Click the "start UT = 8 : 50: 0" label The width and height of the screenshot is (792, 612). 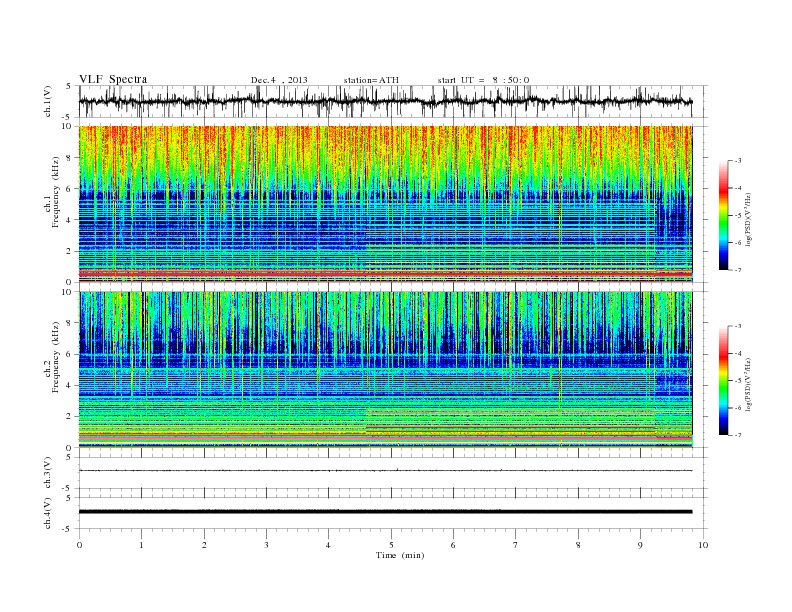coord(483,80)
